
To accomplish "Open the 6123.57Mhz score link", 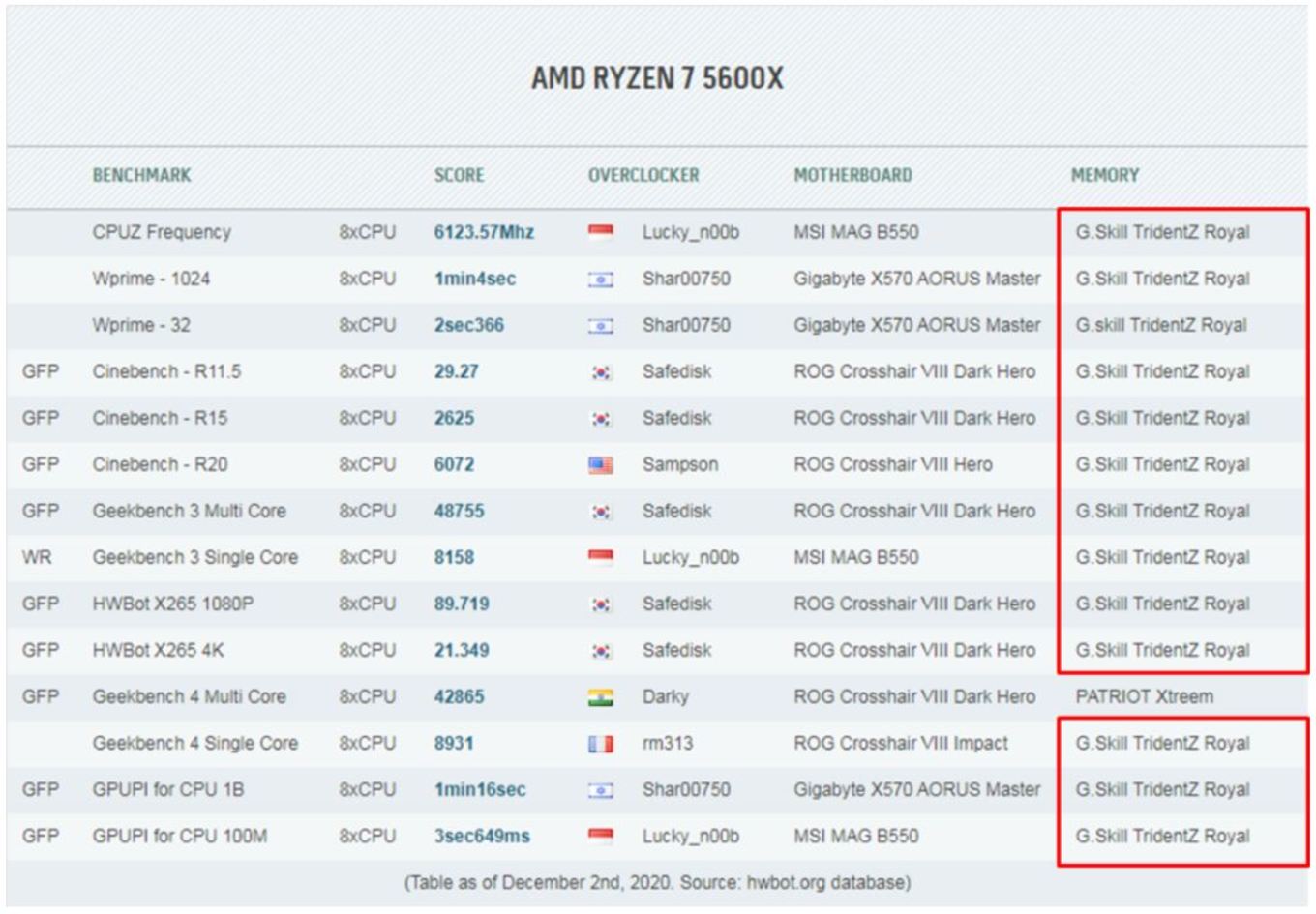I will coord(484,232).
